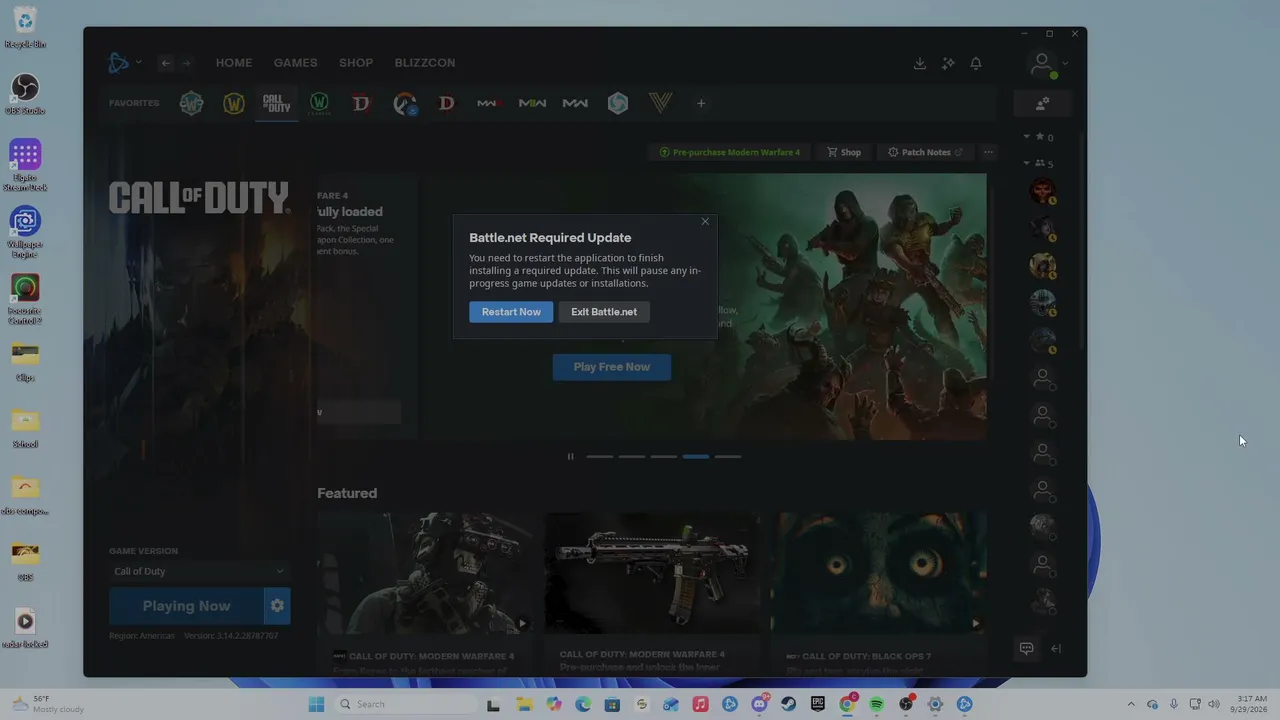Click the sparkle what's-new icon
Image resolution: width=1280 pixels, height=720 pixels.
coord(948,63)
